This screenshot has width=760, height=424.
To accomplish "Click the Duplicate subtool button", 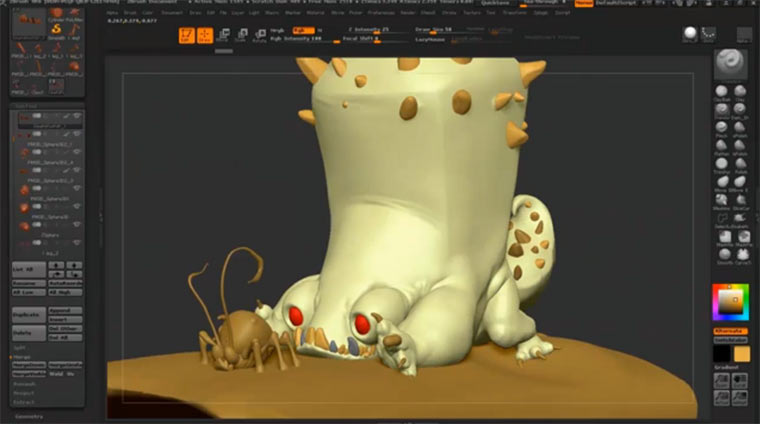I will (29, 314).
